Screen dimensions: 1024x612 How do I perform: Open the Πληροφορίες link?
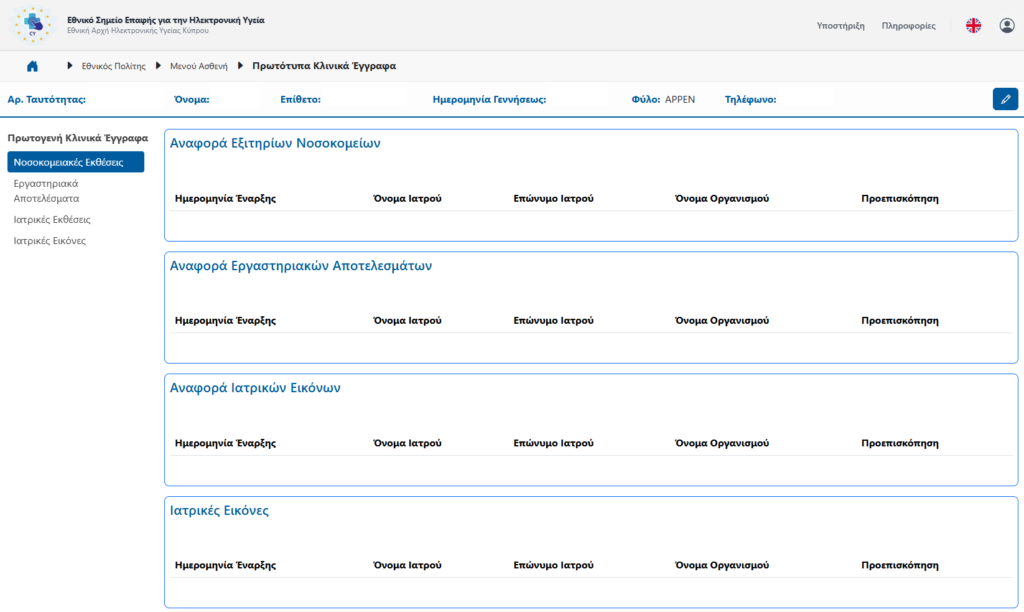[908, 25]
